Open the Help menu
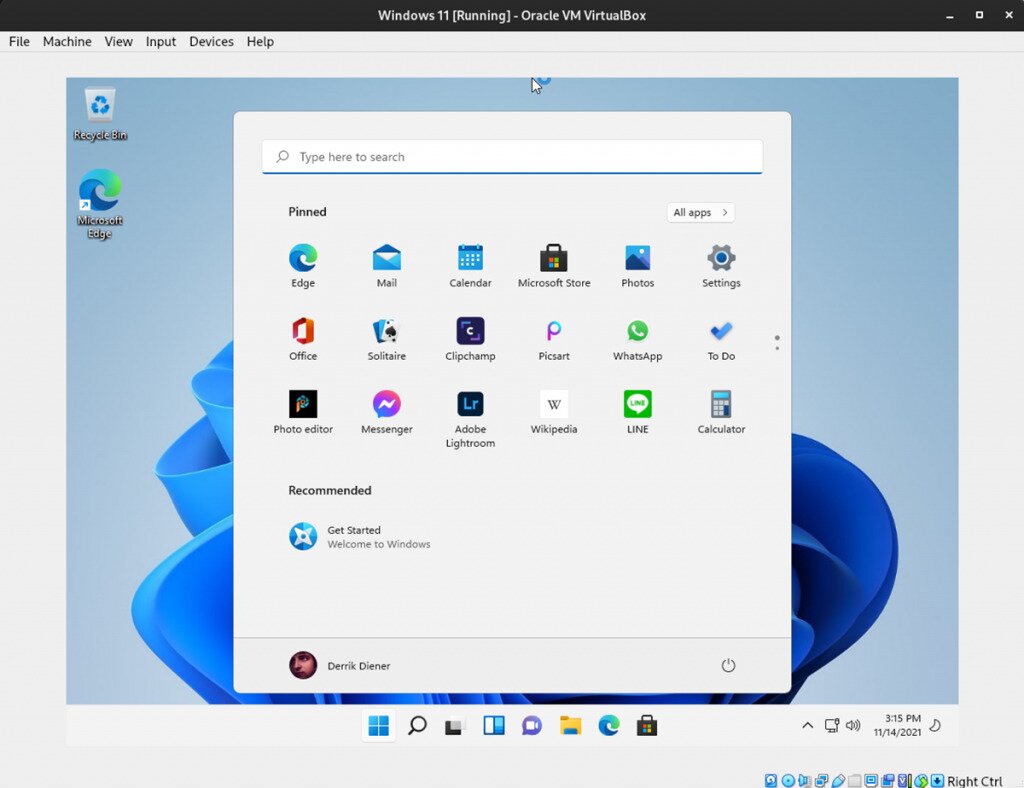Viewport: 1024px width, 788px height. (x=260, y=42)
